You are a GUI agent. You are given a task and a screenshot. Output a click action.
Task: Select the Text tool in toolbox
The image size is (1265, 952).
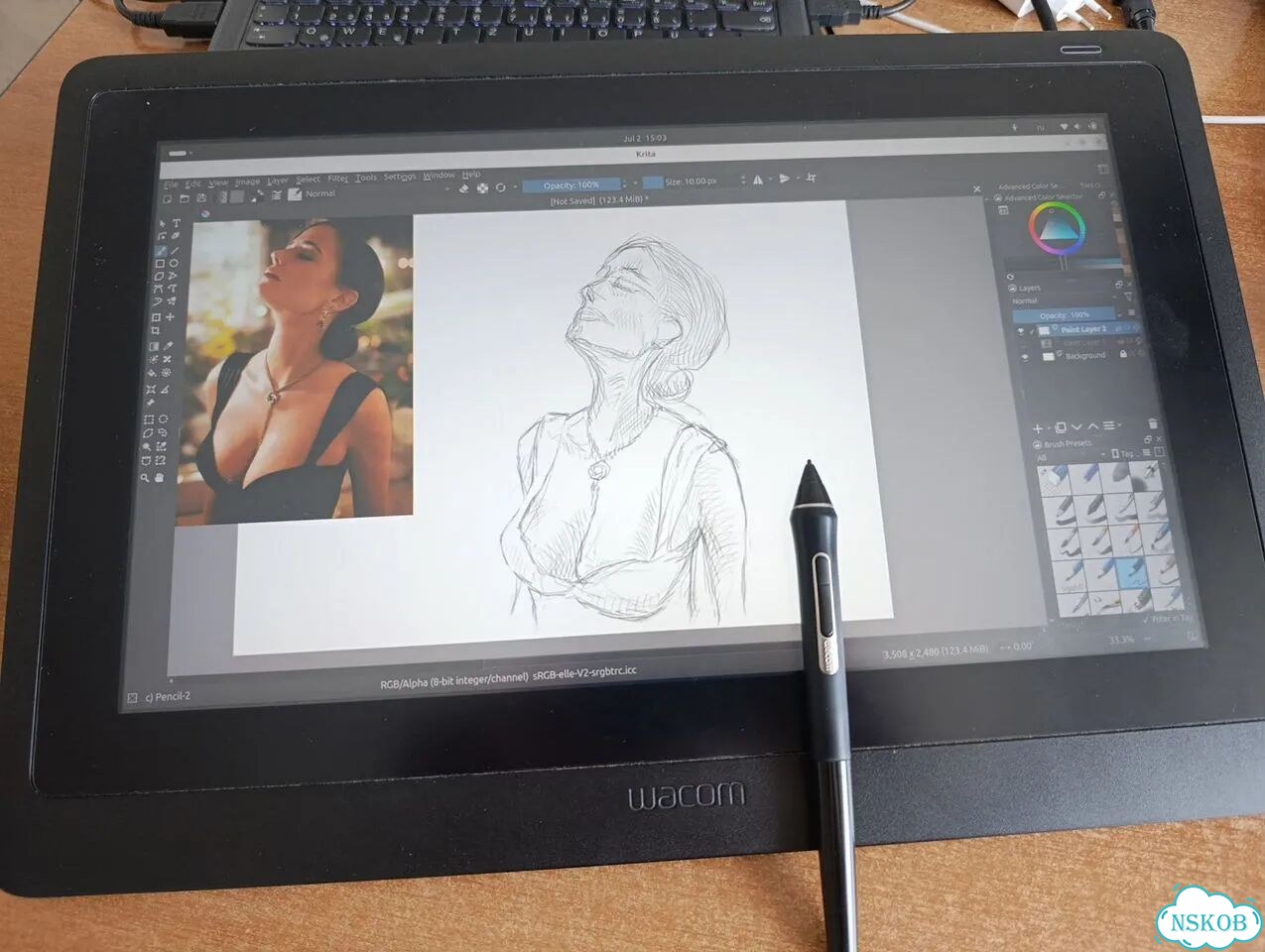(x=177, y=222)
